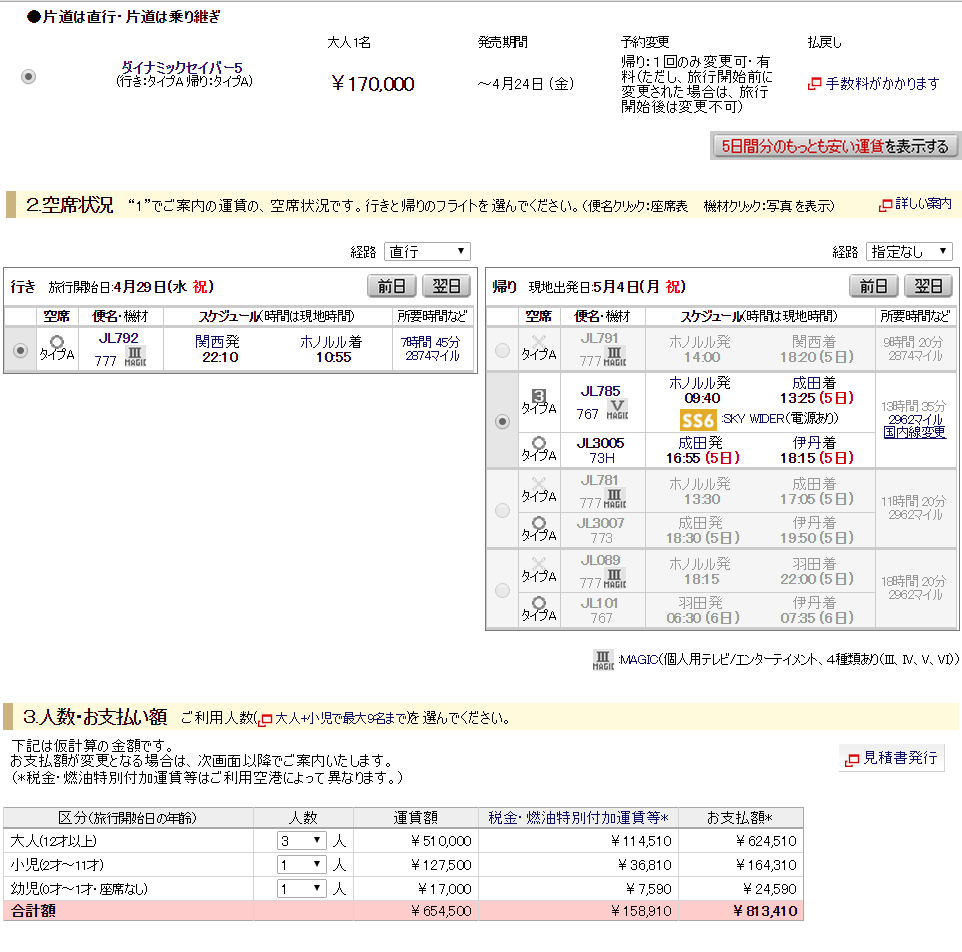Click the MAGIC V icon for JL785
This screenshot has width=962, height=952.
click(617, 409)
